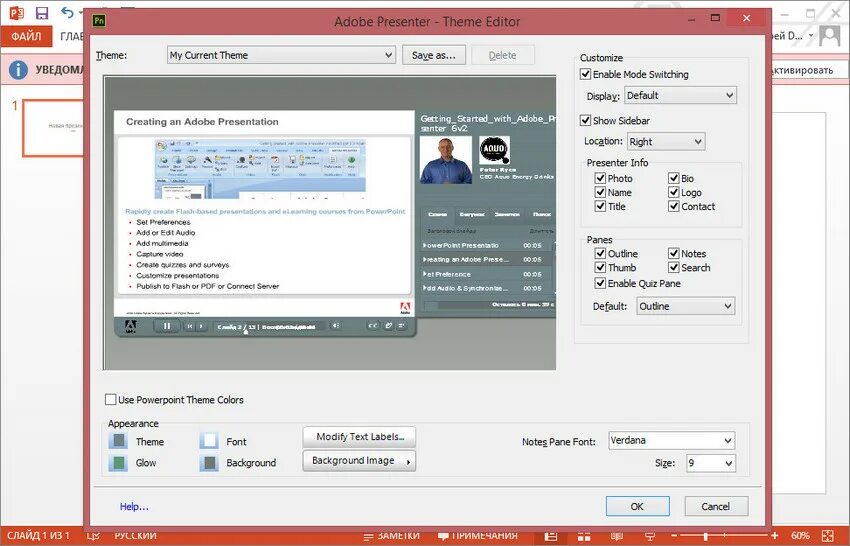Toggle Show Sidebar checkbox
Image resolution: width=850 pixels, height=546 pixels.
tap(585, 120)
